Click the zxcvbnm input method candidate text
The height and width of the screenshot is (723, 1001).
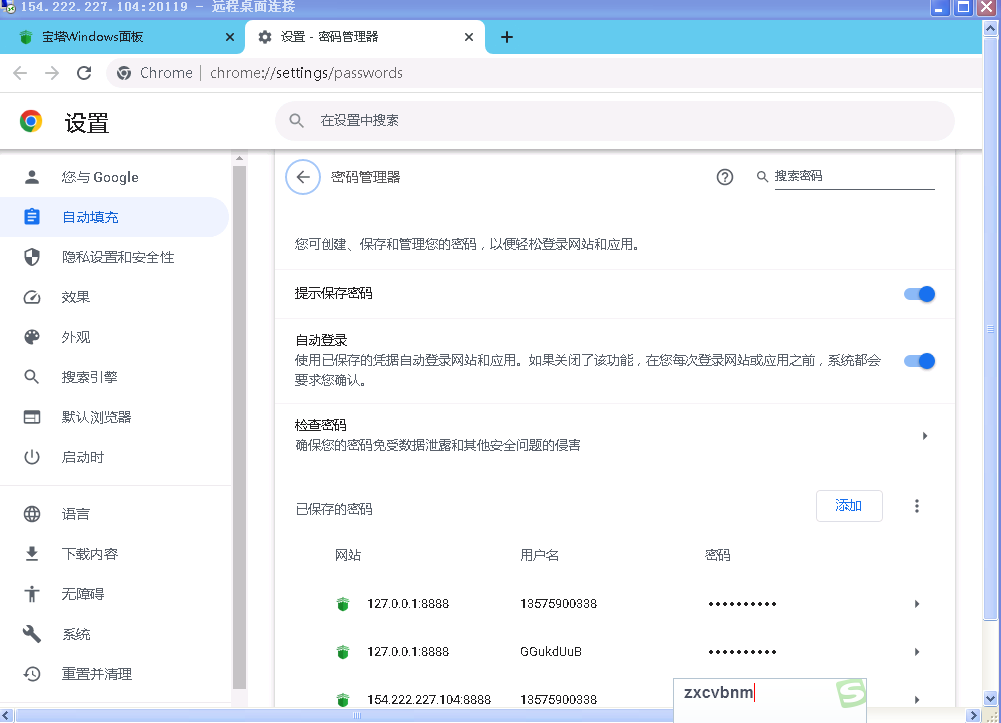tap(718, 693)
